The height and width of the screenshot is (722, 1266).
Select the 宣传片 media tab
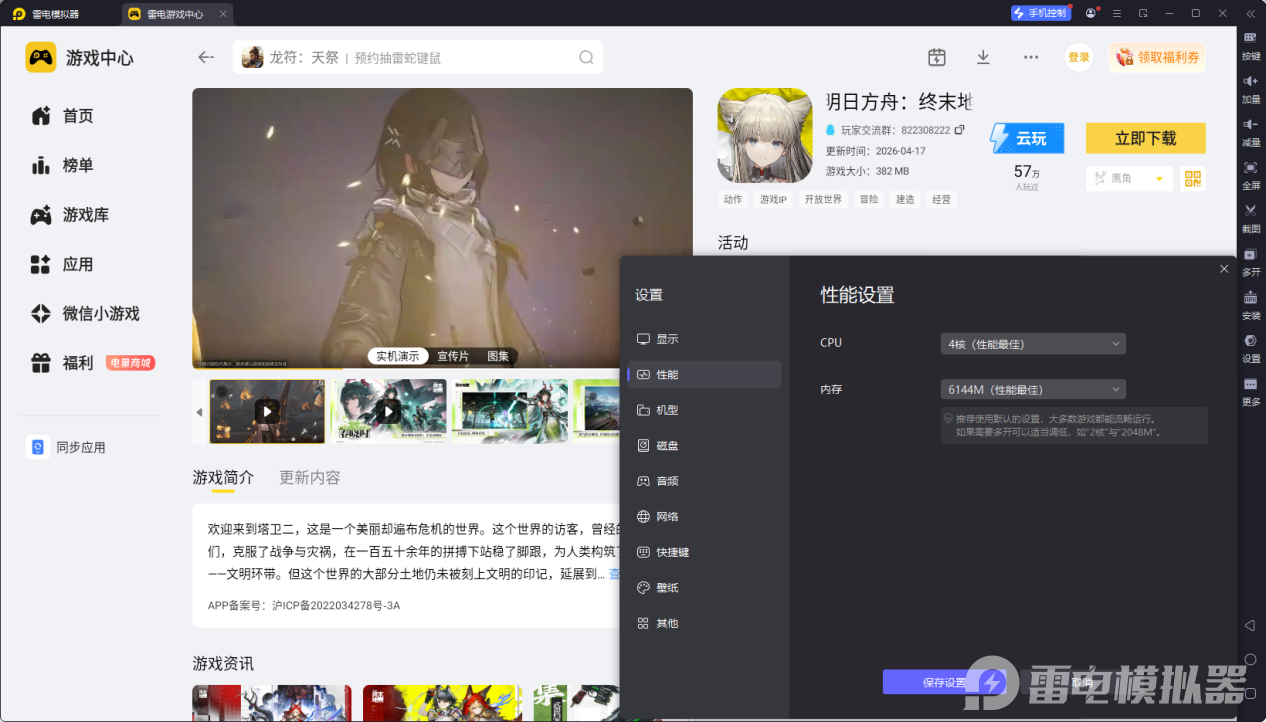coord(453,356)
